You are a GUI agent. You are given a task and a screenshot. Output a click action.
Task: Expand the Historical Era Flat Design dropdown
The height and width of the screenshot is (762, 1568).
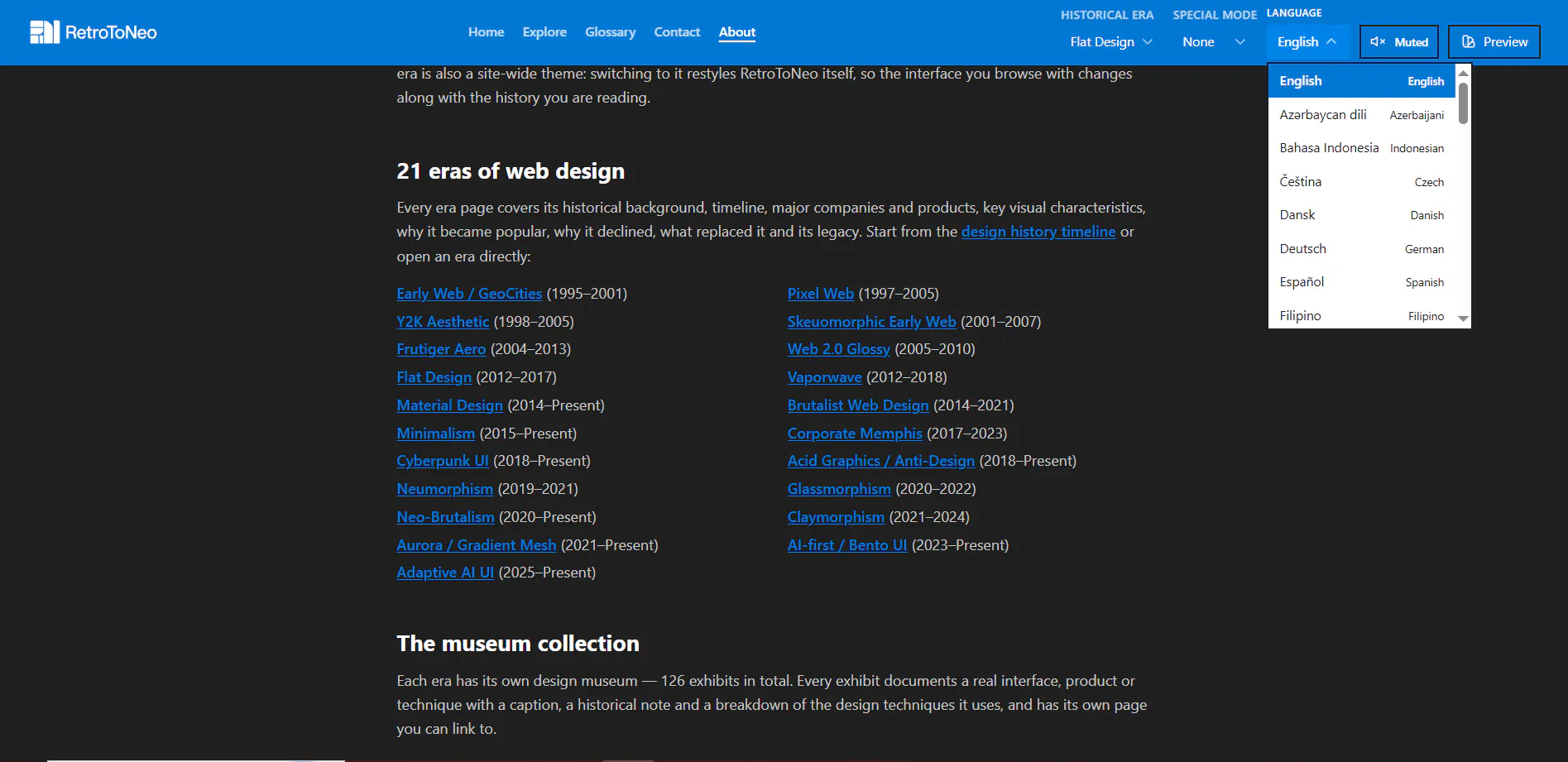pyautogui.click(x=1111, y=41)
